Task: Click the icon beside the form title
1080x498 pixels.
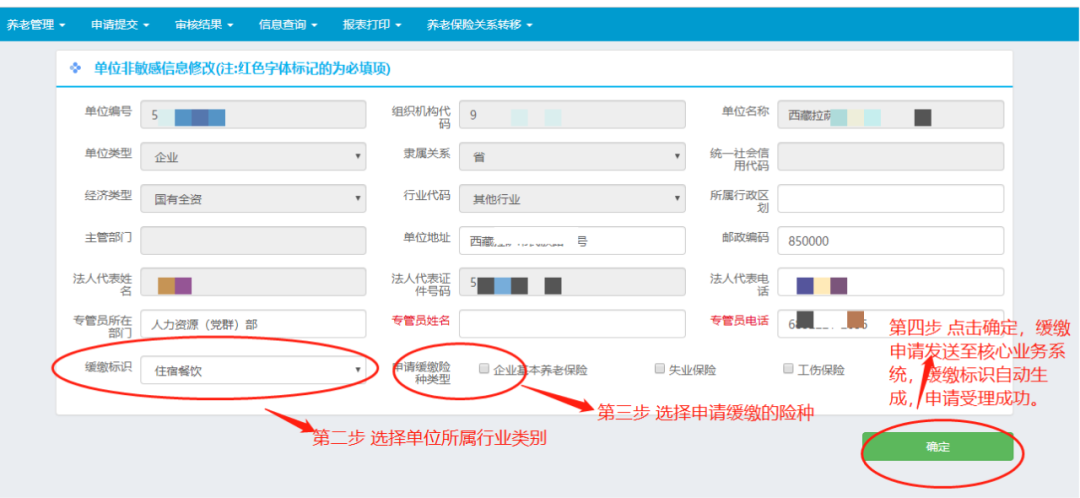Action: point(75,68)
